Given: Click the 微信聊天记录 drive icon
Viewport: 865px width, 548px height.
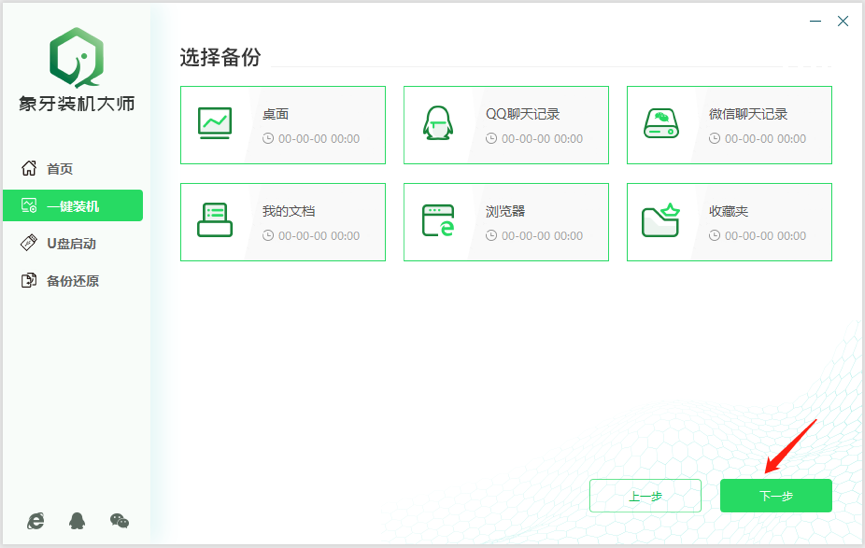Looking at the screenshot, I should (661, 124).
